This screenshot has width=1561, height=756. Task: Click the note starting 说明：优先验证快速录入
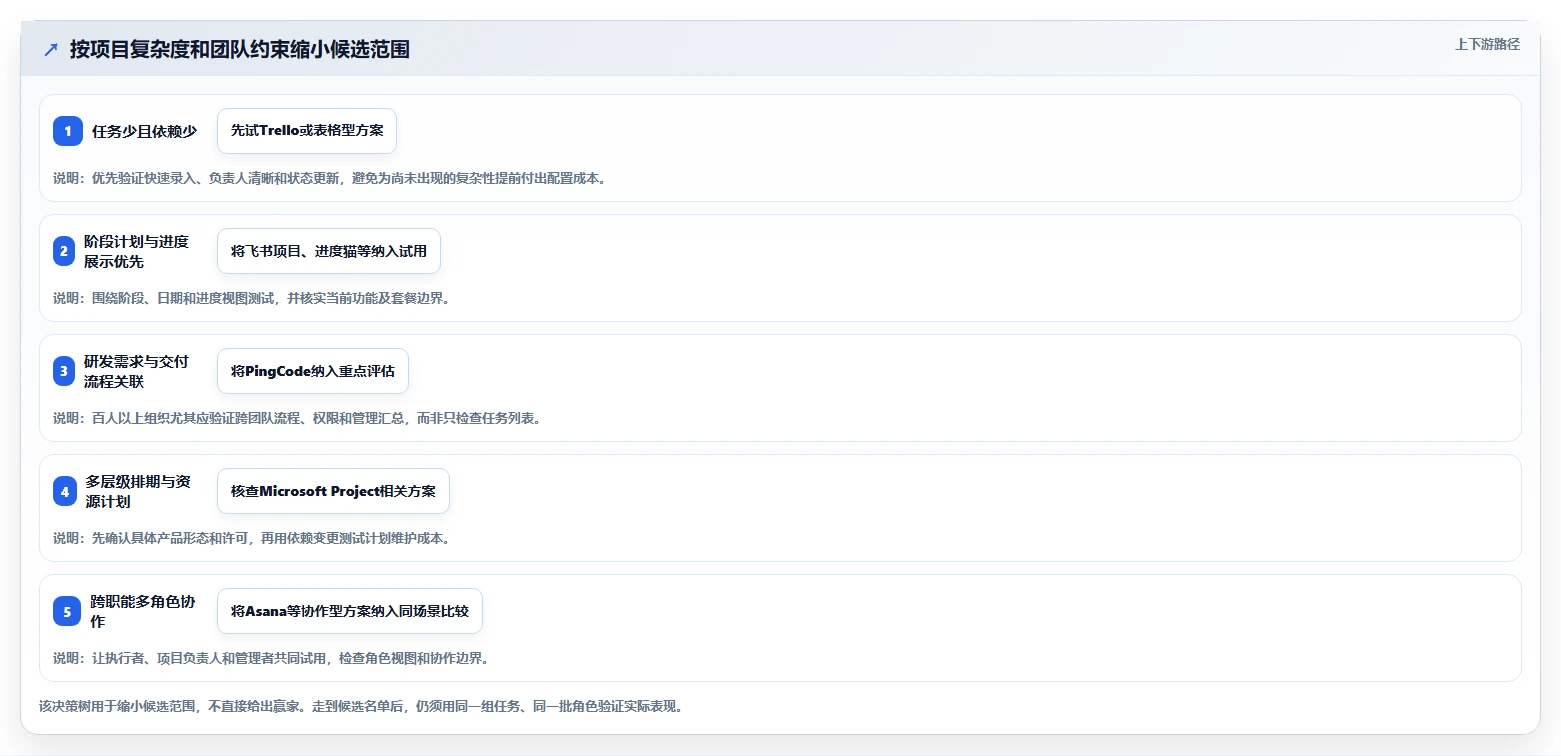click(x=330, y=178)
